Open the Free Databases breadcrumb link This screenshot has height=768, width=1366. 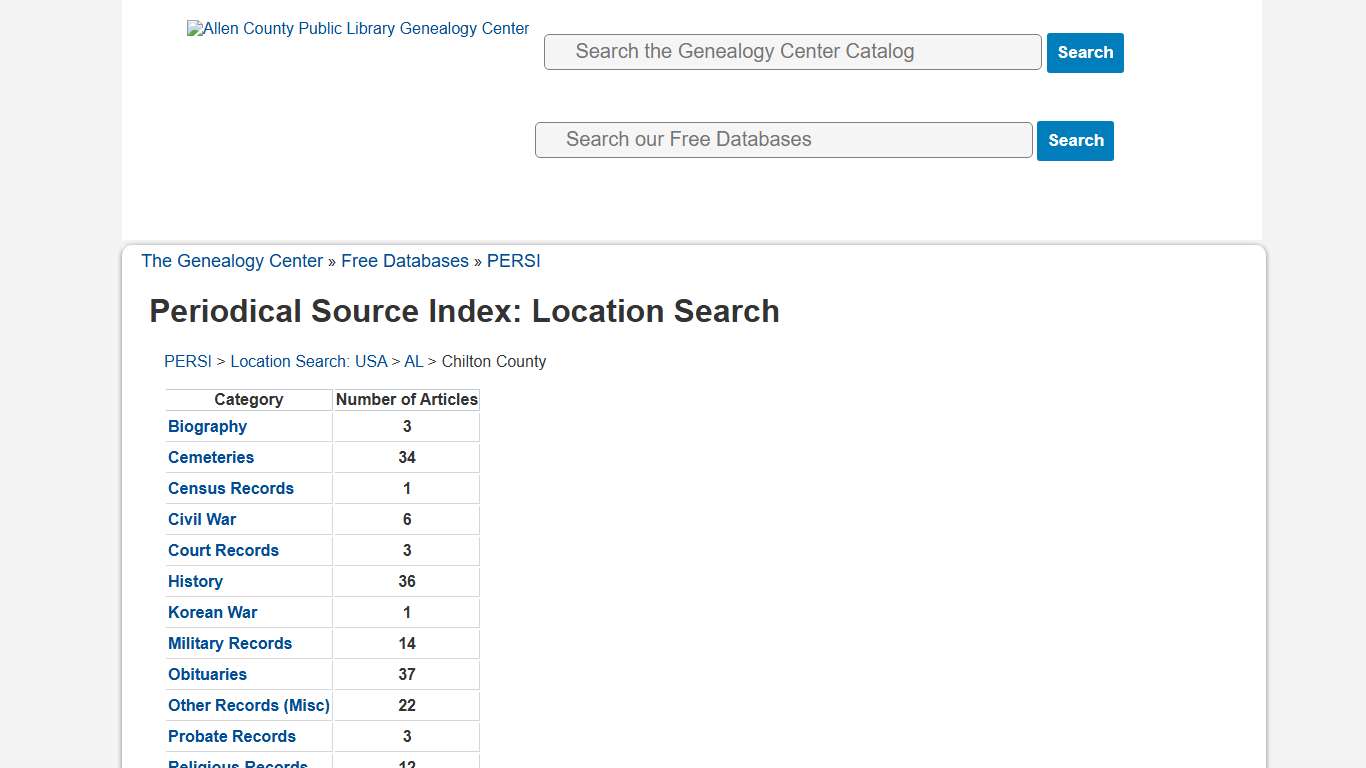[405, 261]
